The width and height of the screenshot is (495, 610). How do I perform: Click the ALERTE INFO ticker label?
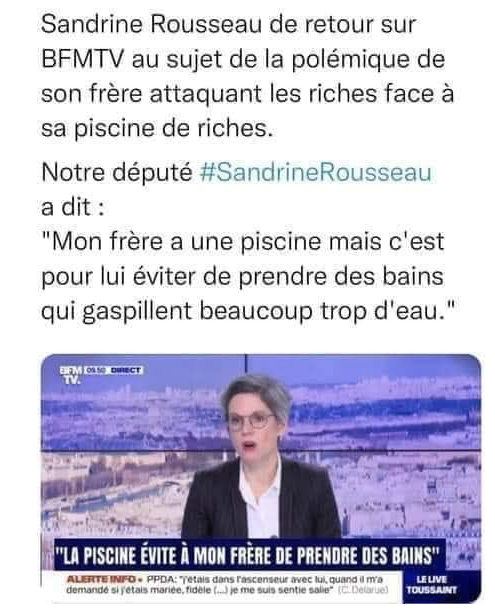[x=101, y=580]
